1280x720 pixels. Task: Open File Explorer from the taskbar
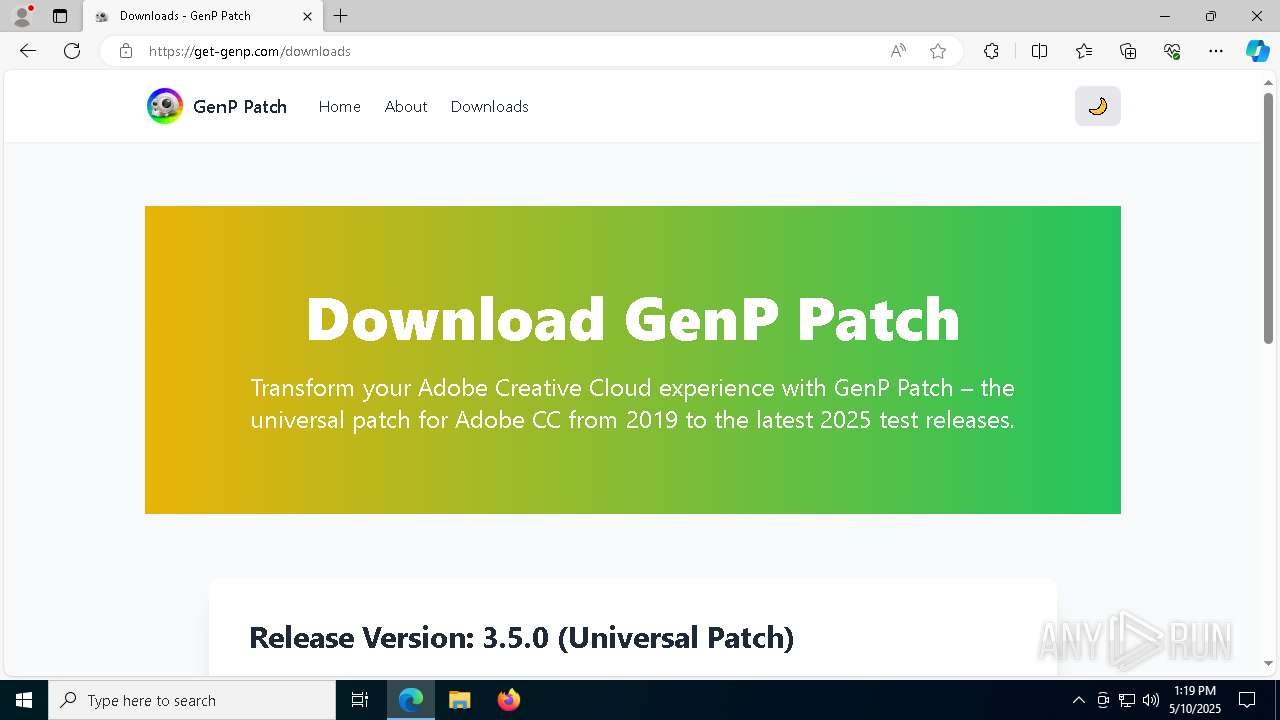point(460,700)
